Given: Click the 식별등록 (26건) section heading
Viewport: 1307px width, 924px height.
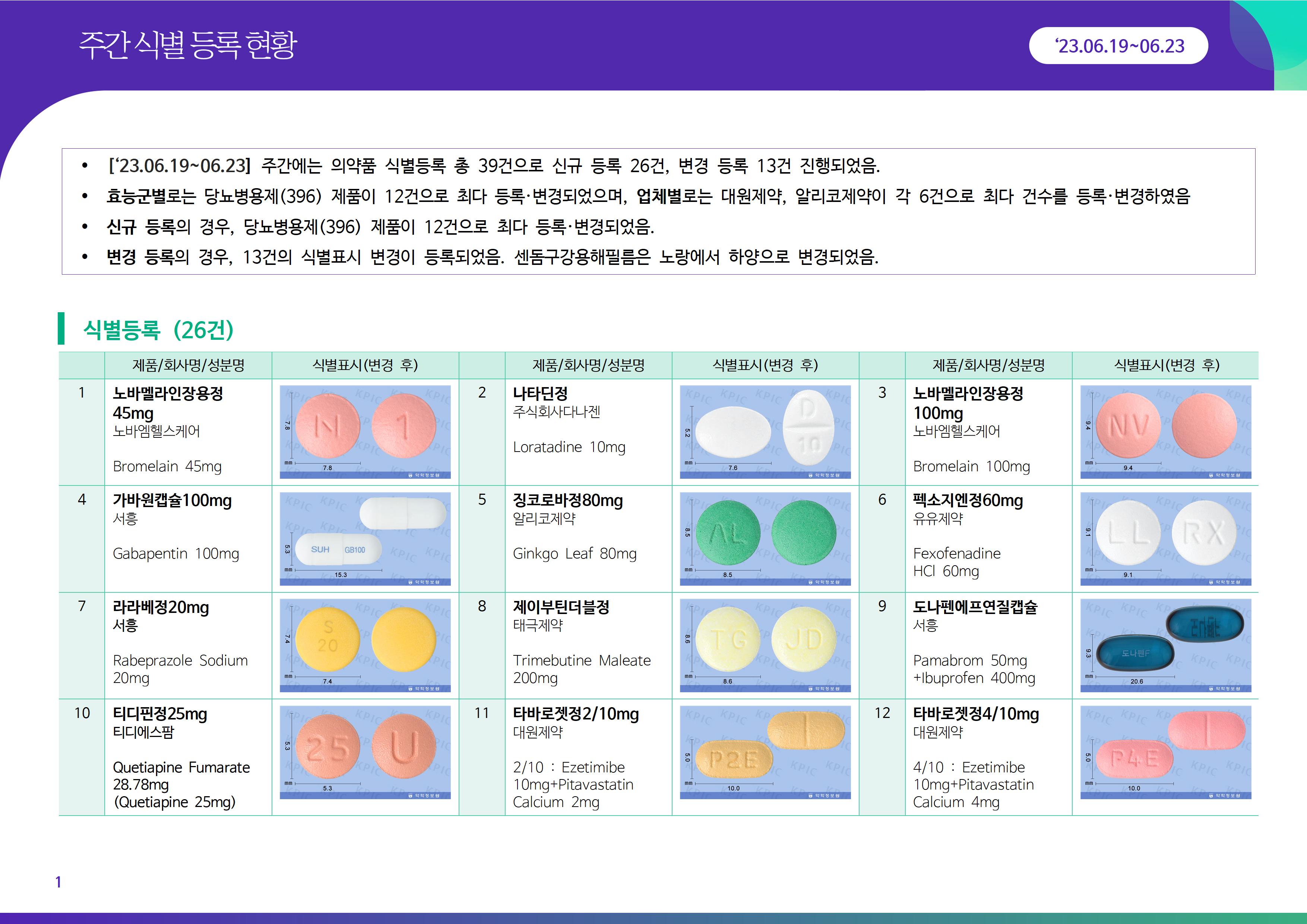Looking at the screenshot, I should click(x=158, y=330).
